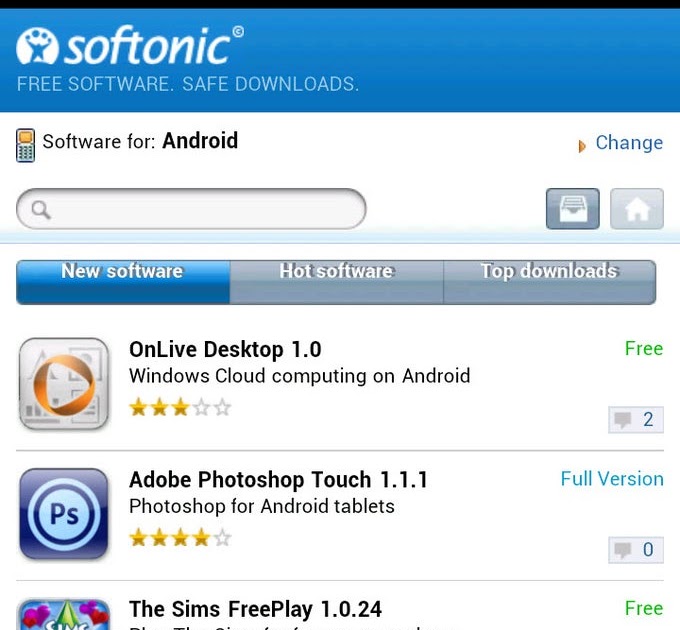This screenshot has height=630, width=680.
Task: Click the Full Version label
Action: (612, 479)
